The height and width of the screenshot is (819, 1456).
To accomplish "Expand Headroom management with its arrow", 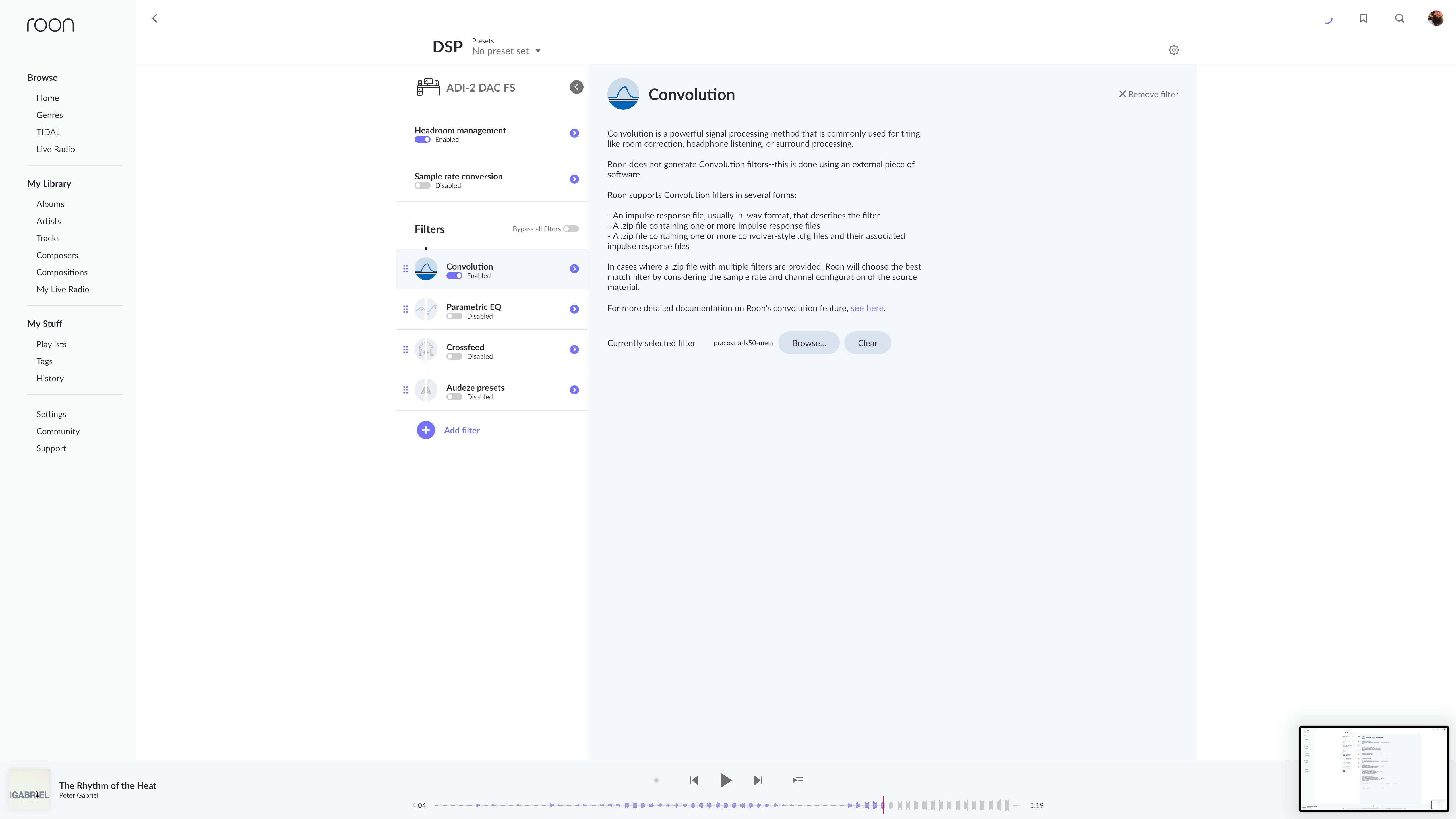I will (x=574, y=133).
